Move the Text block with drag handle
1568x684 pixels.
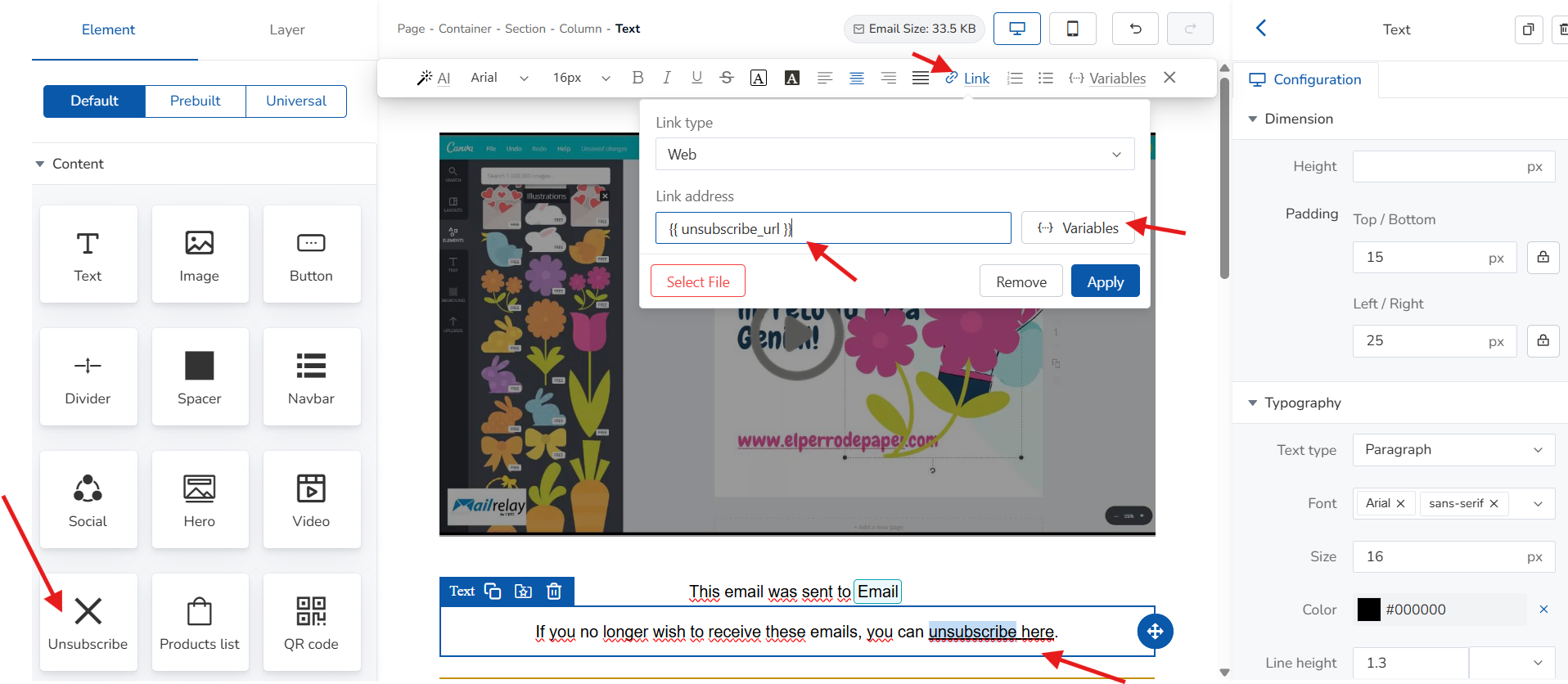pyautogui.click(x=1155, y=631)
